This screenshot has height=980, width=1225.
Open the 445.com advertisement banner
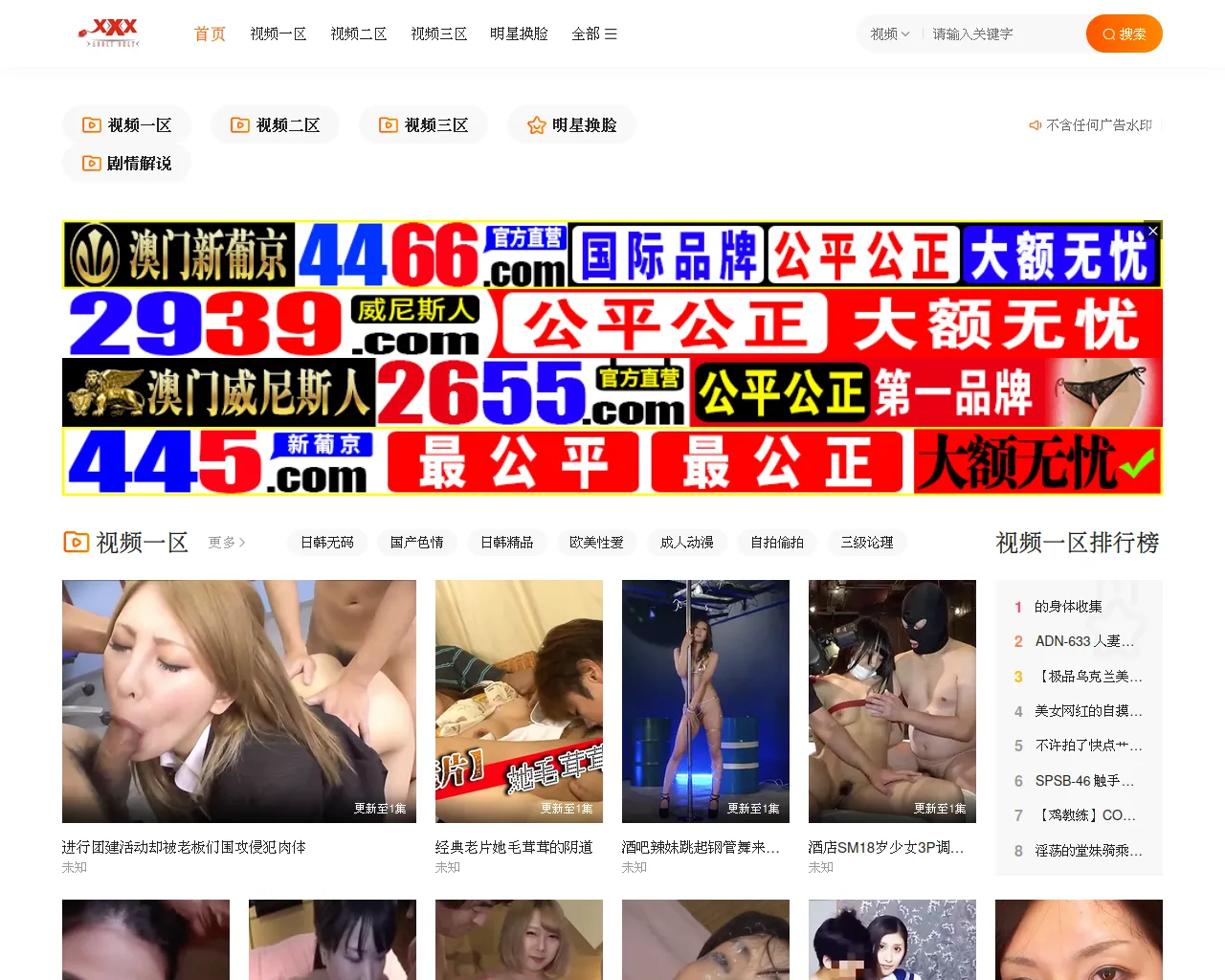click(x=612, y=461)
